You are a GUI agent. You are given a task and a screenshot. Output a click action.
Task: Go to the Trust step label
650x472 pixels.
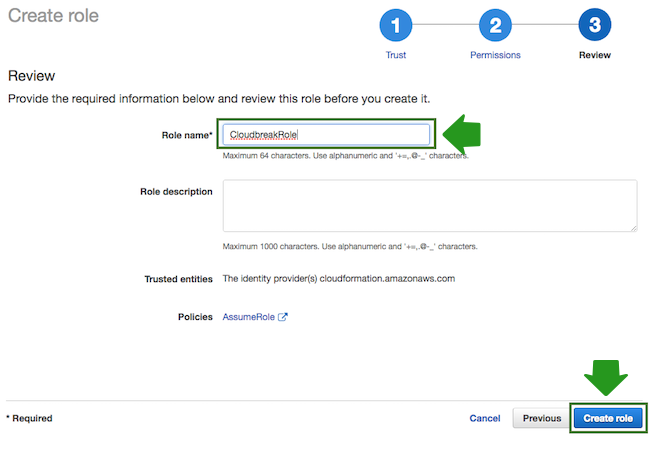(396, 55)
